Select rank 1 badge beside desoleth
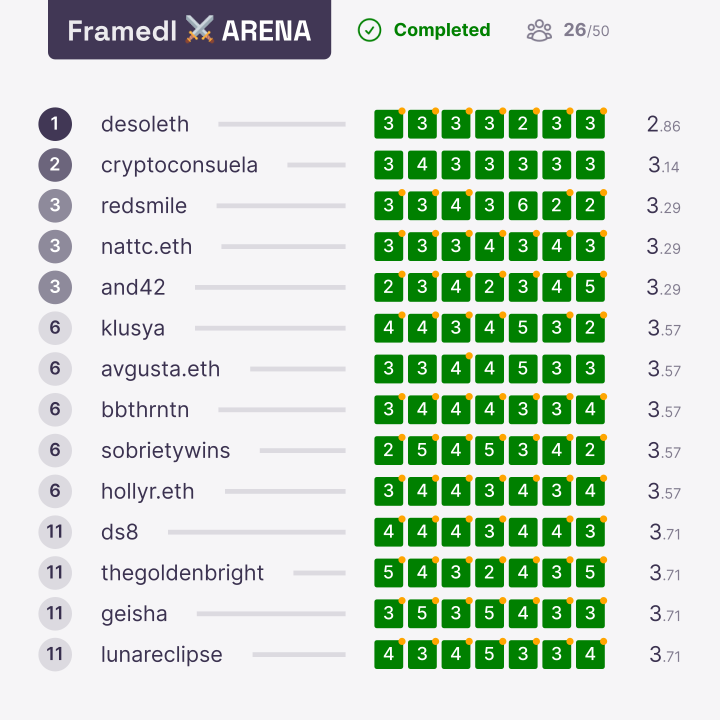 pyautogui.click(x=55, y=124)
